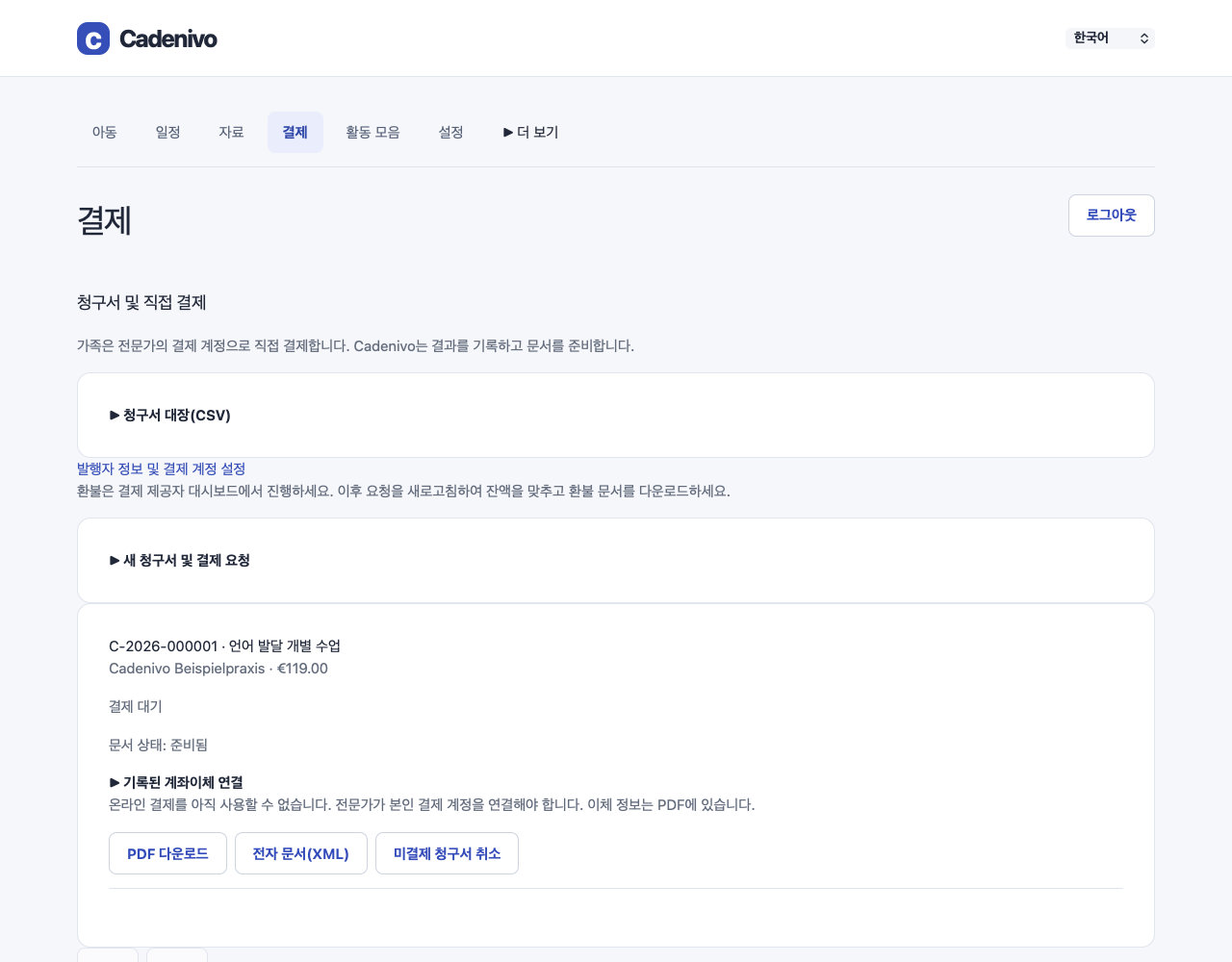
Task: Click the 결제 대기 status text
Action: point(136,706)
